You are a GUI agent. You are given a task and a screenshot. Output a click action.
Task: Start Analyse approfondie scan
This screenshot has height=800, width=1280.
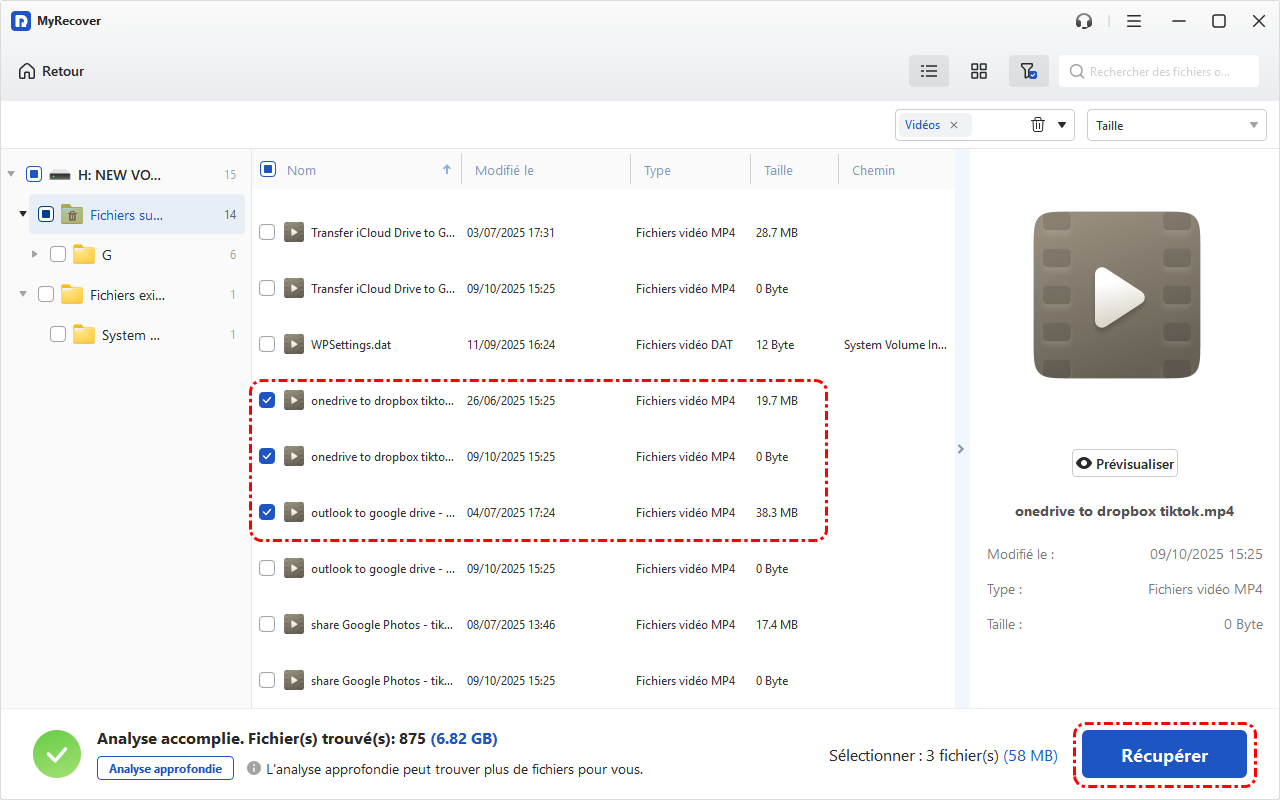[165, 768]
